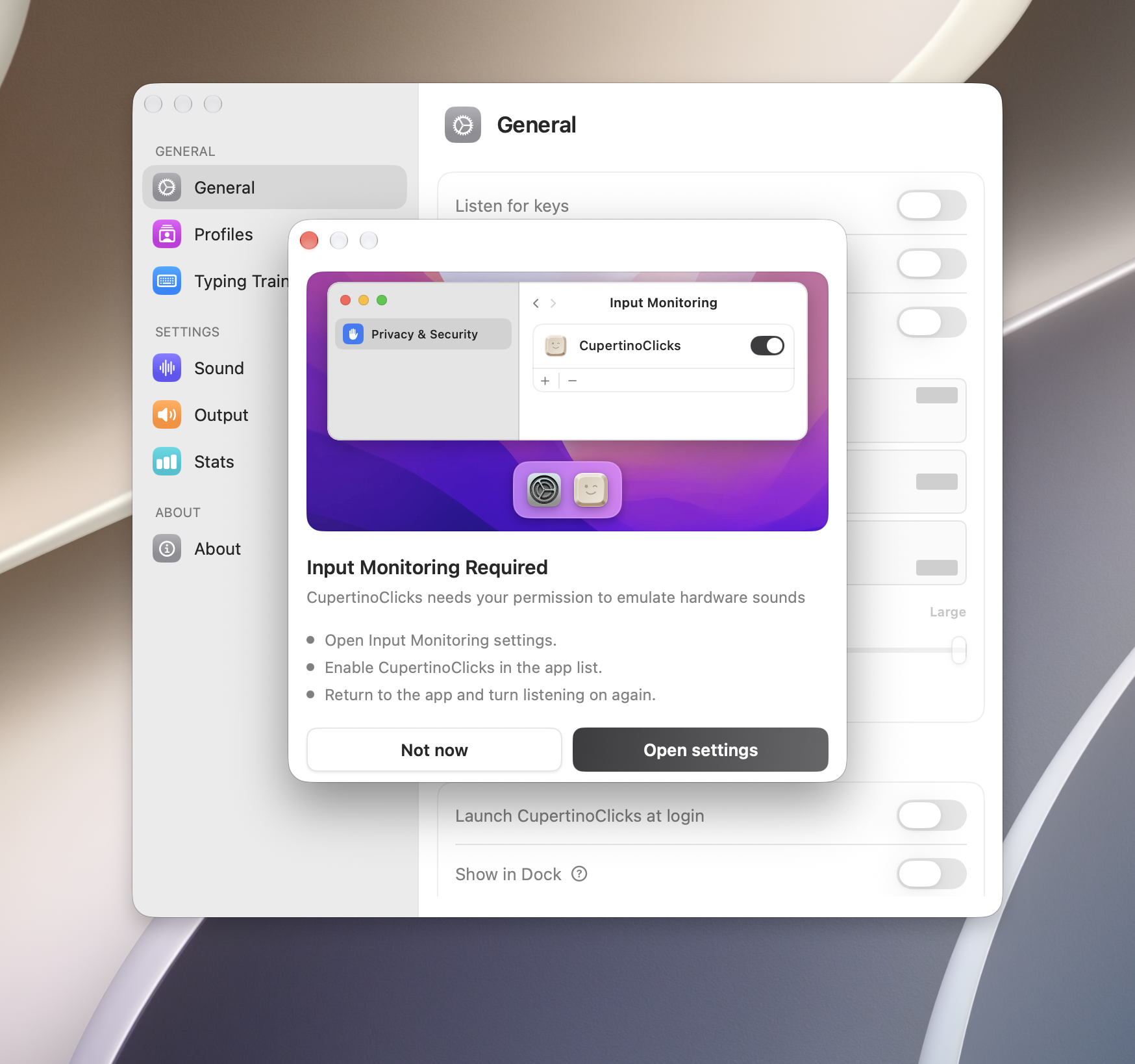Click the General gear icon in sidebar

point(167,188)
